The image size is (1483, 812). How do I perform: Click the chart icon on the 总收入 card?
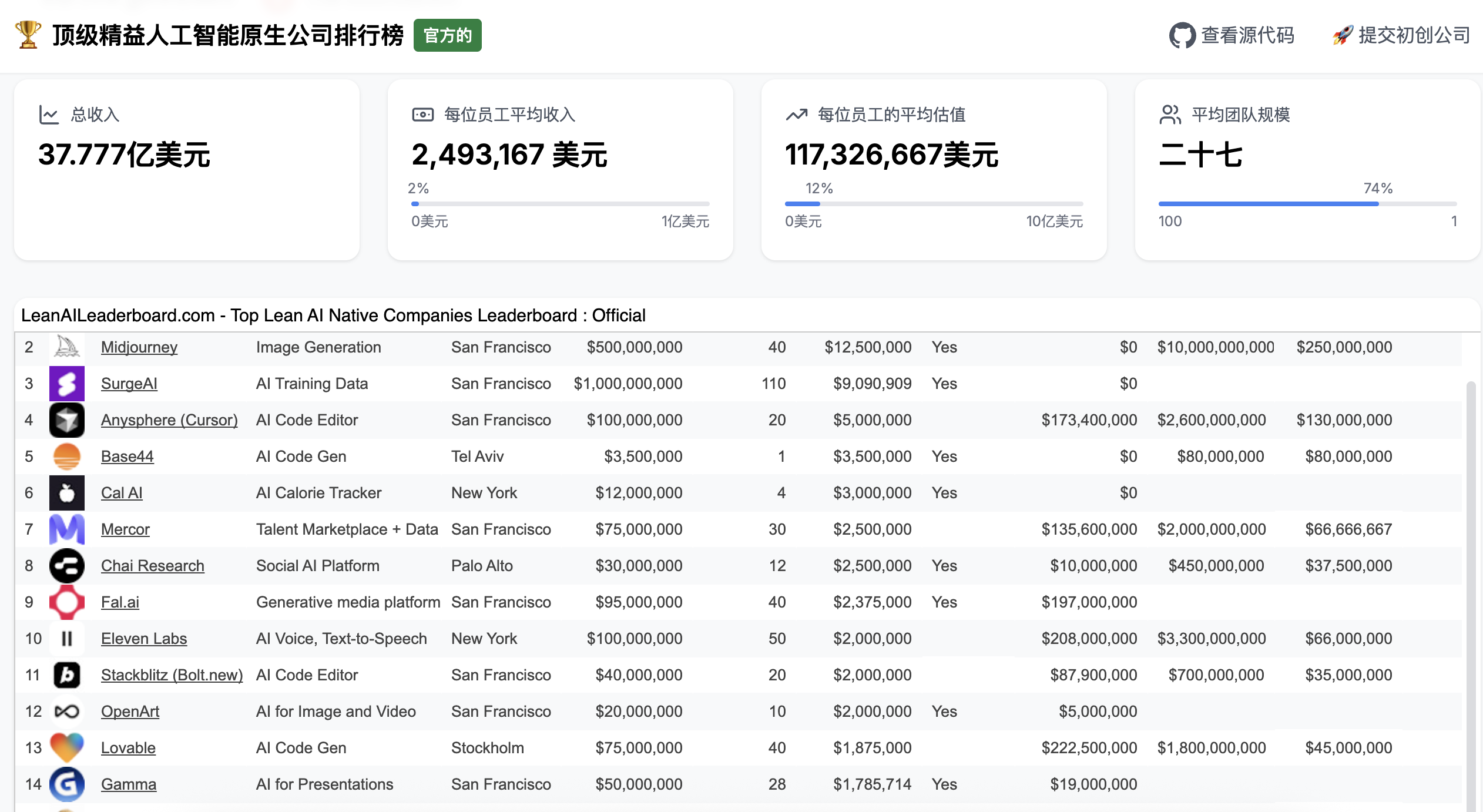[x=50, y=114]
